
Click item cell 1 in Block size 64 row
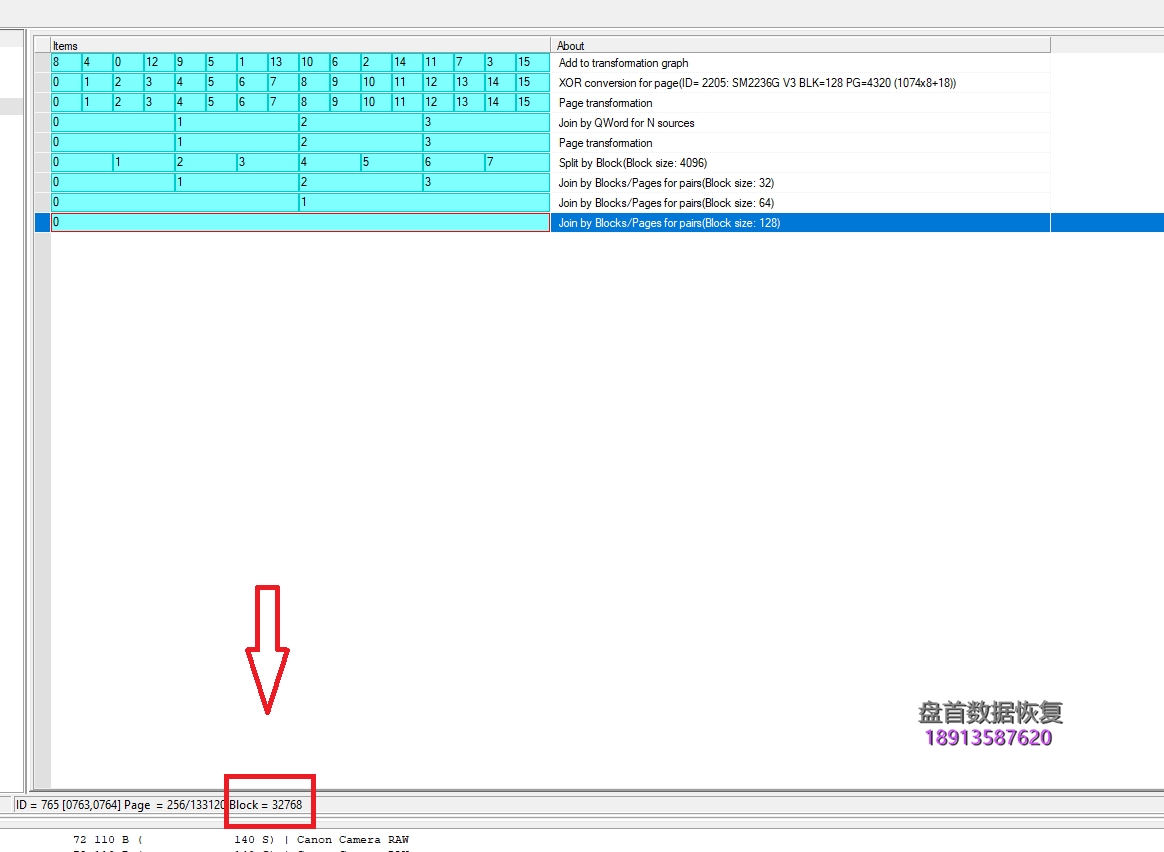pos(424,202)
